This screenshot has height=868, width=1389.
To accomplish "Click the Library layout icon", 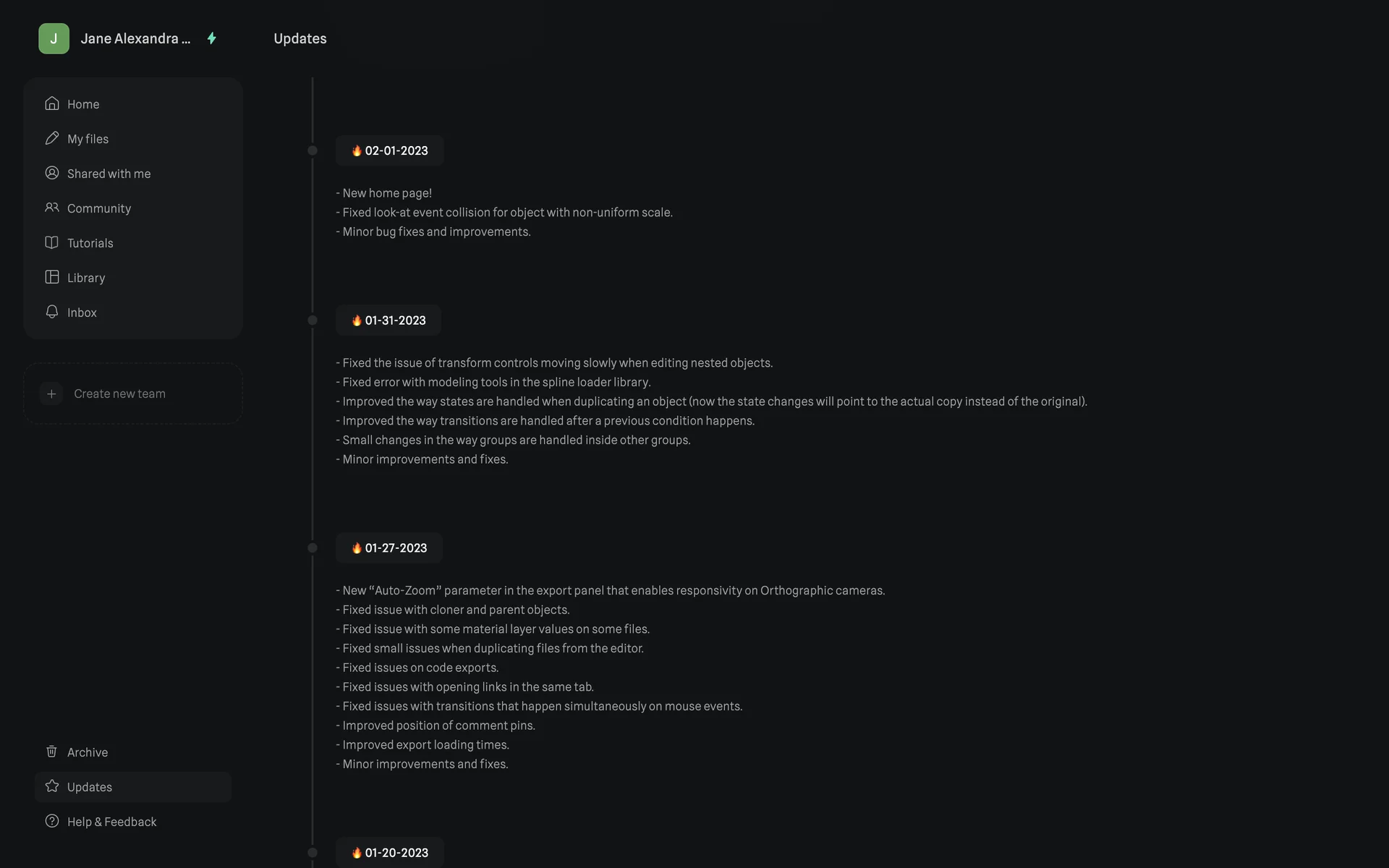I will pyautogui.click(x=51, y=277).
